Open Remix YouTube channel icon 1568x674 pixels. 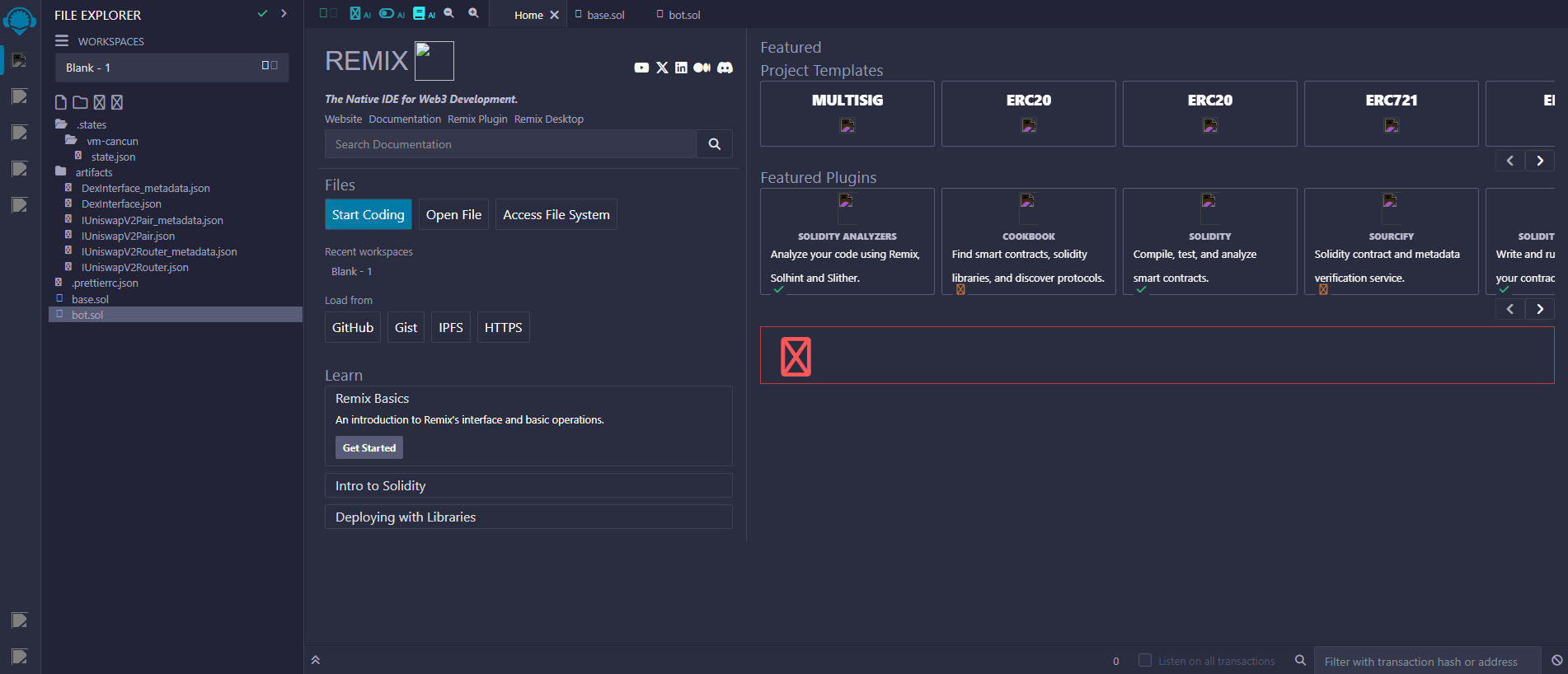tap(641, 68)
